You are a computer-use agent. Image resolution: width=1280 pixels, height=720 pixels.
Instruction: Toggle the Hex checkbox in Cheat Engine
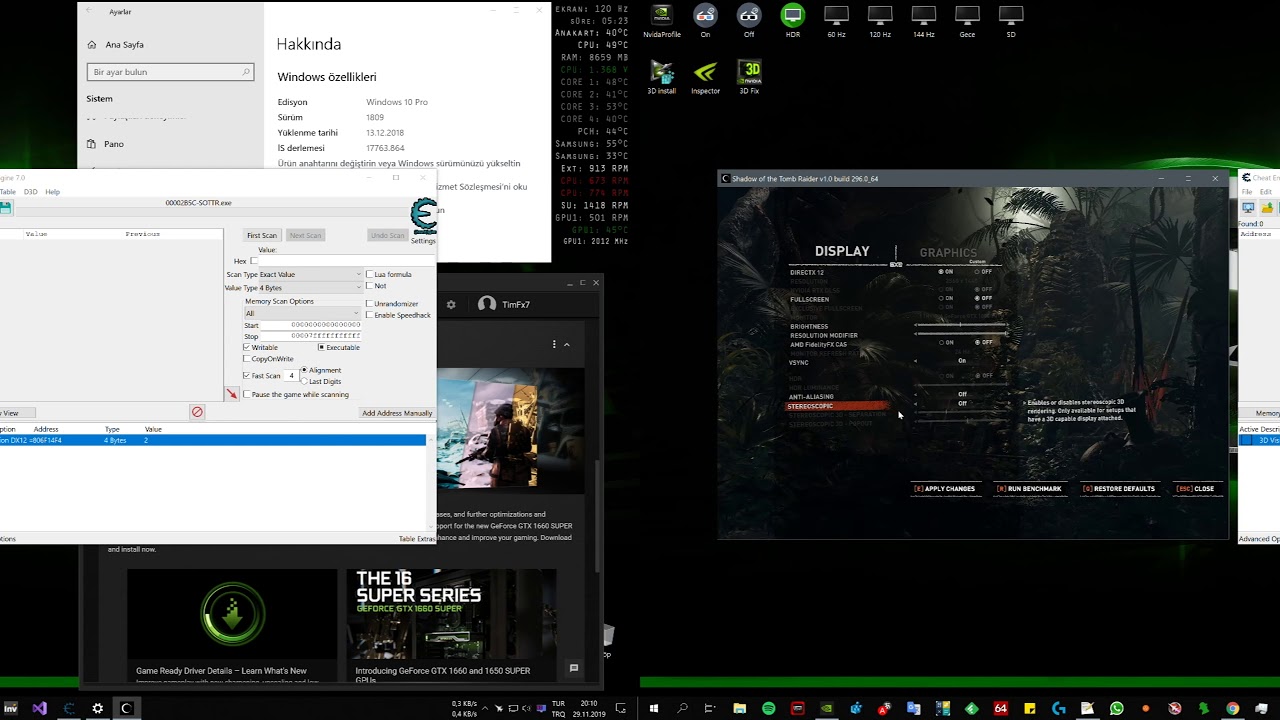(x=254, y=261)
